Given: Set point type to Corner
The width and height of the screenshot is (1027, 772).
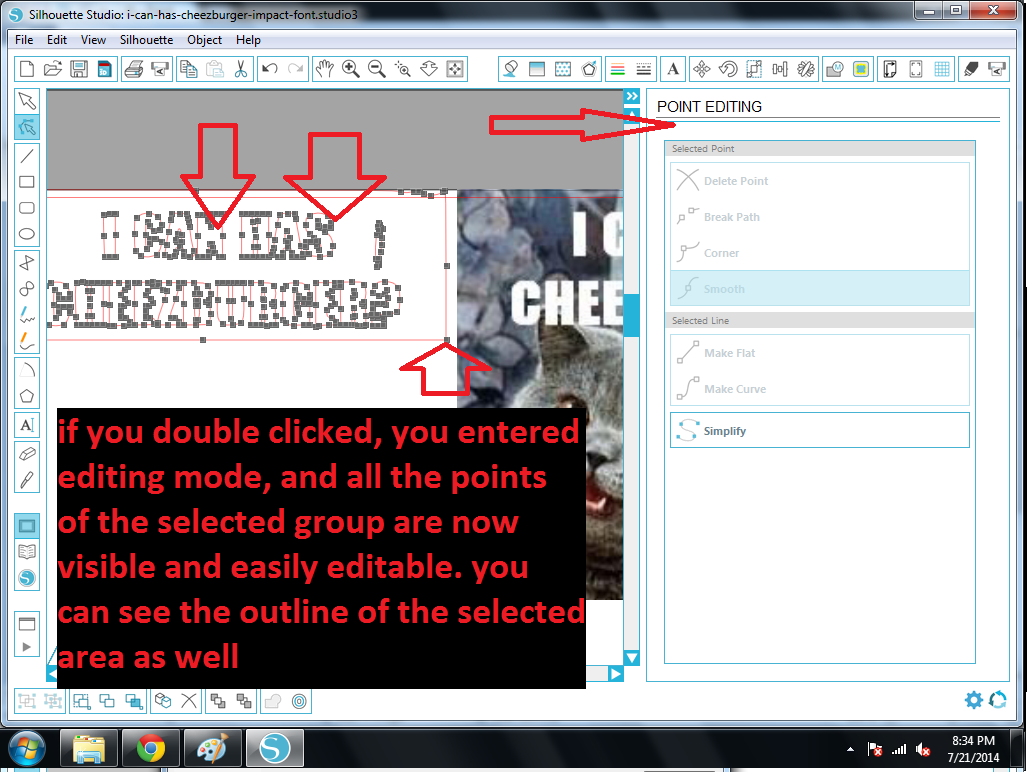Looking at the screenshot, I should coord(819,253).
